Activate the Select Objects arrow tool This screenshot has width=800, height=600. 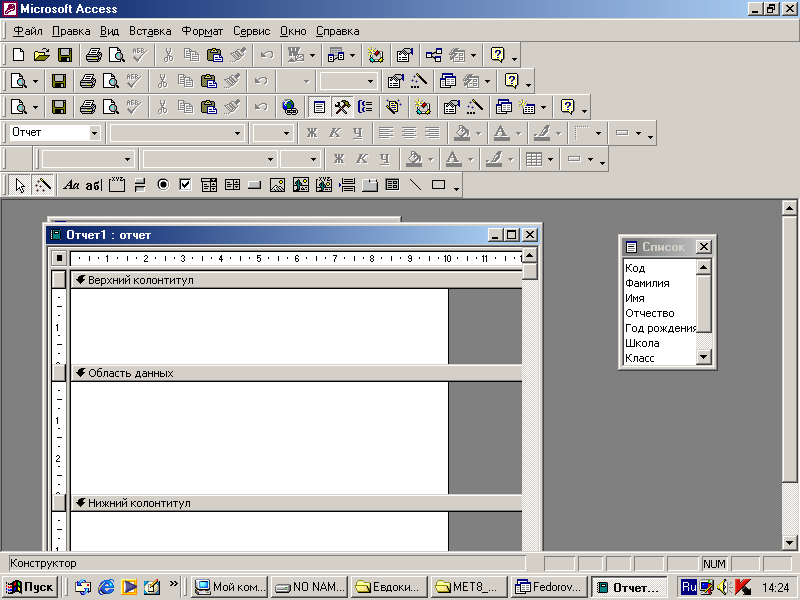(20, 185)
